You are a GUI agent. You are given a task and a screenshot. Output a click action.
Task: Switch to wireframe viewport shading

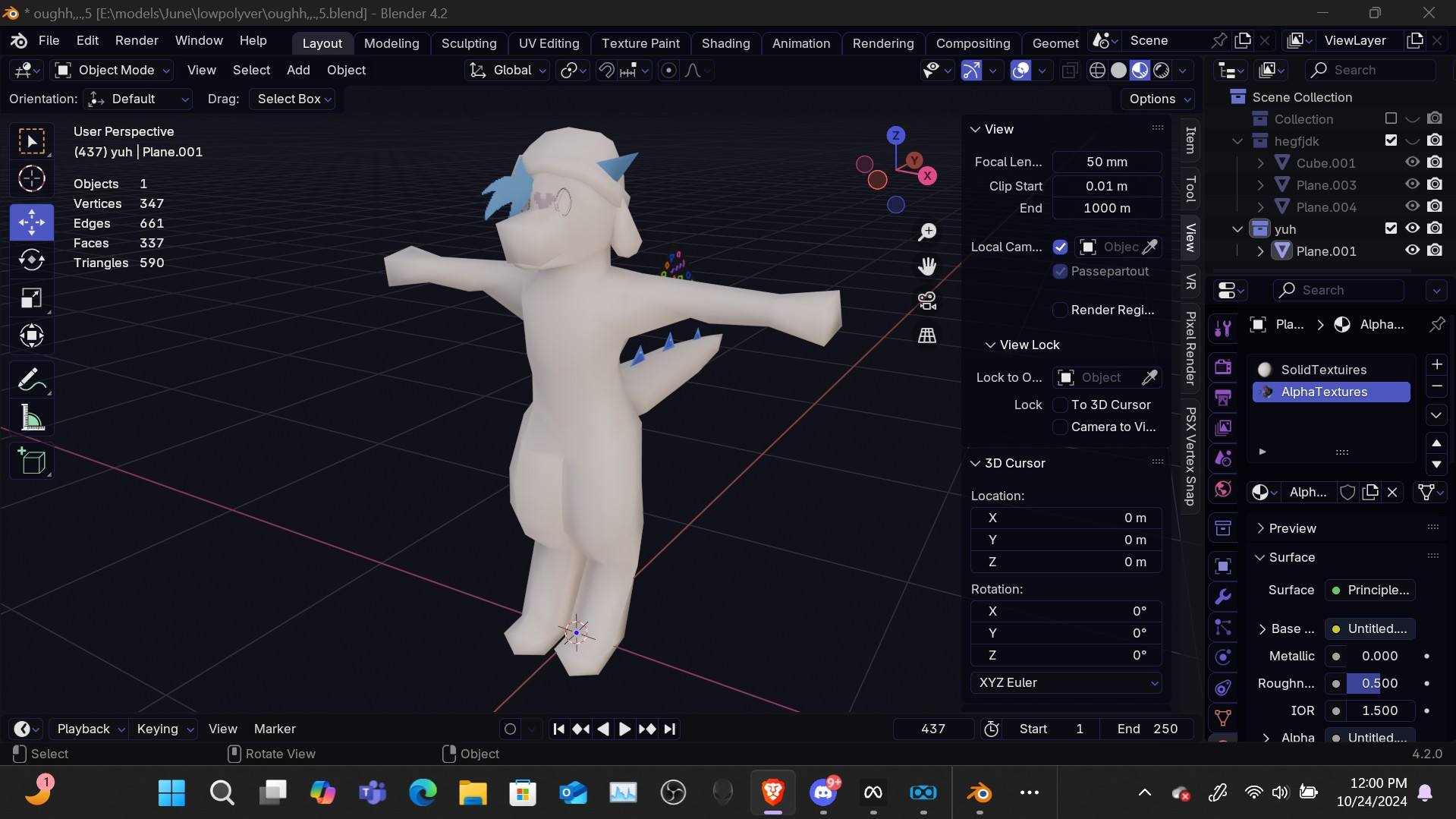coord(1097,71)
